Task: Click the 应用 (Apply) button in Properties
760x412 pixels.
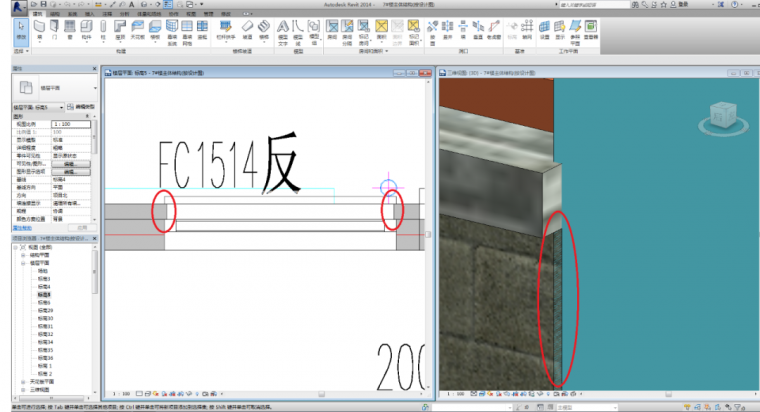Action: [x=82, y=227]
